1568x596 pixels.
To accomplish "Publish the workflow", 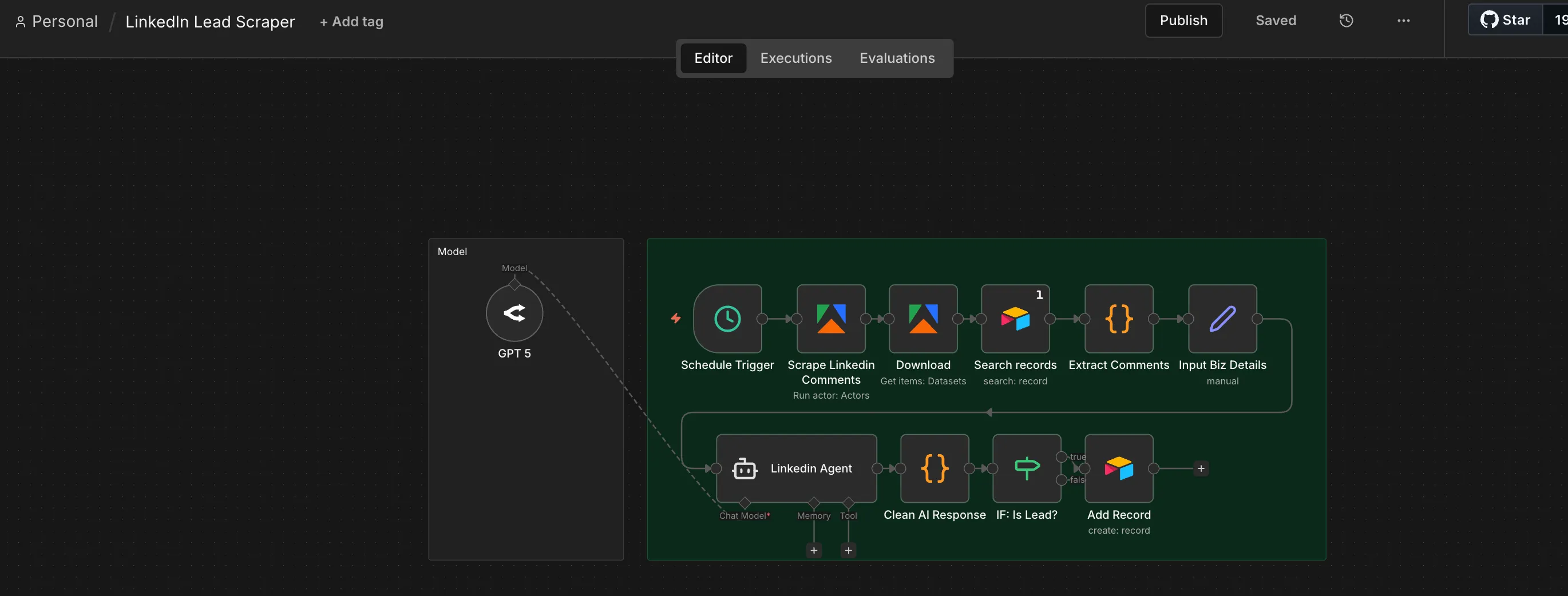I will click(x=1183, y=21).
